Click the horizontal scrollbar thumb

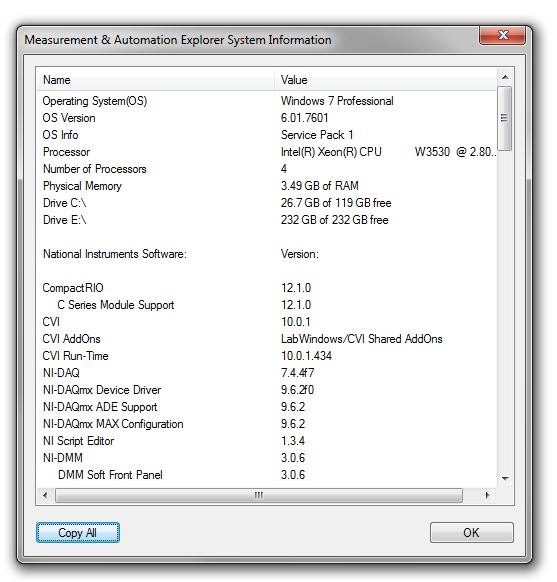point(259,495)
